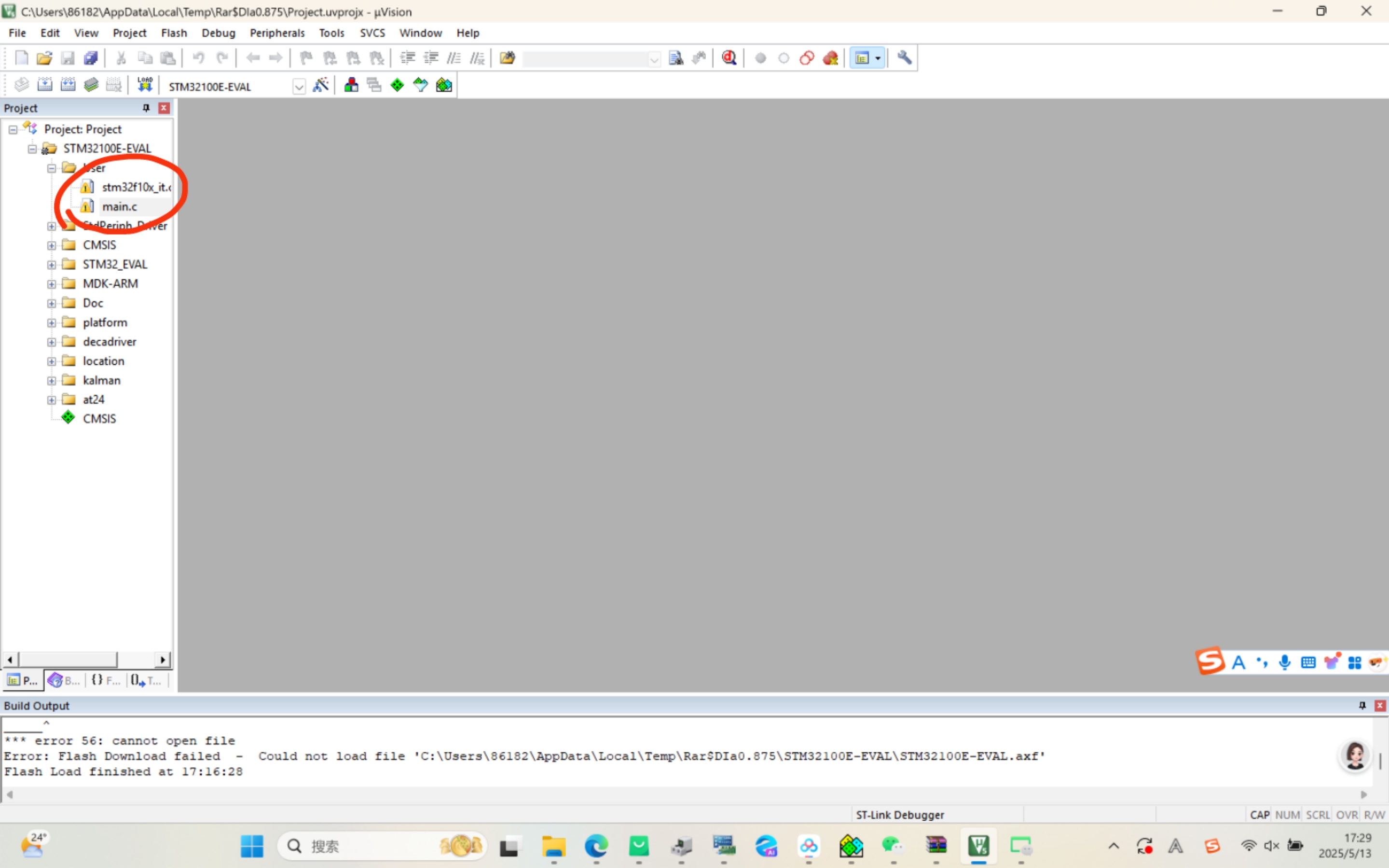Click the Configuration wrench icon
1389x868 pixels.
904,58
